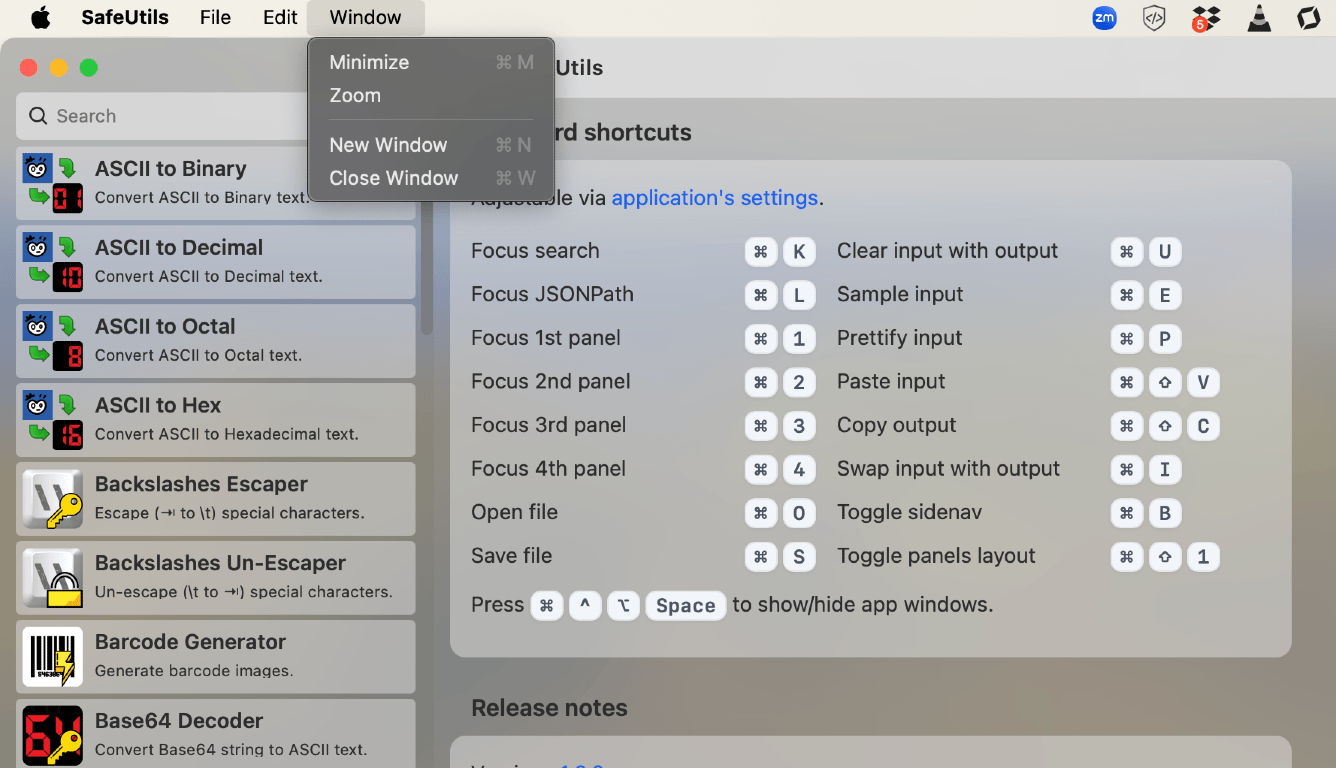Open the Backslashes Un-Escaper padlock icon
Image resolution: width=1336 pixels, height=768 pixels.
53,578
